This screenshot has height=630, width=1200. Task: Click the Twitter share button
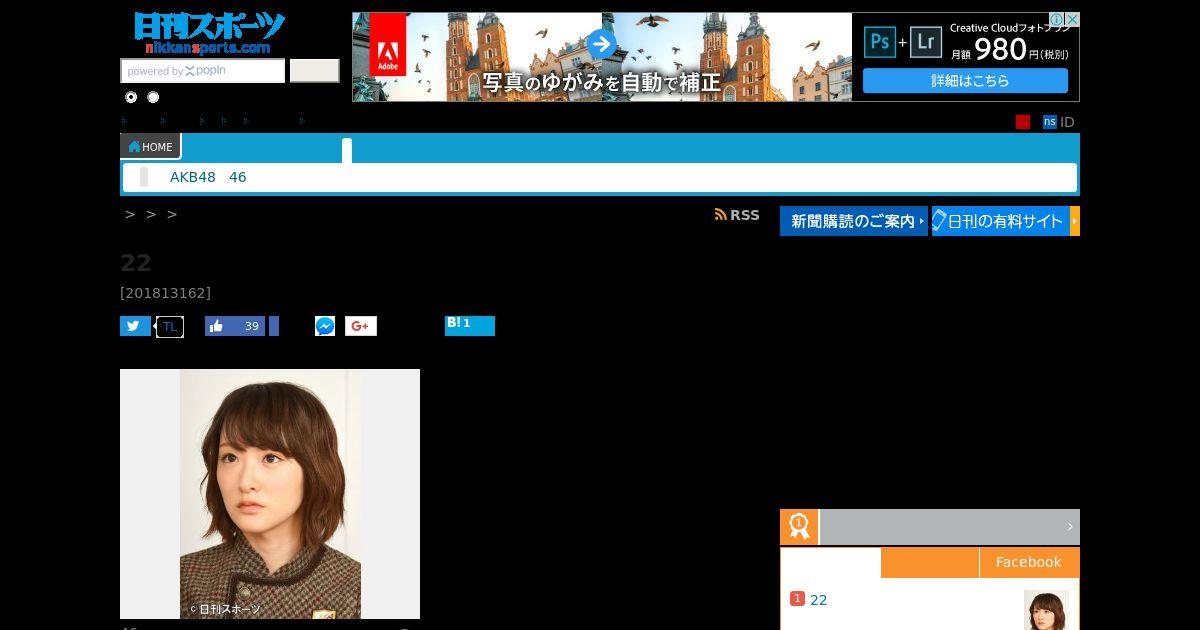click(x=135, y=326)
